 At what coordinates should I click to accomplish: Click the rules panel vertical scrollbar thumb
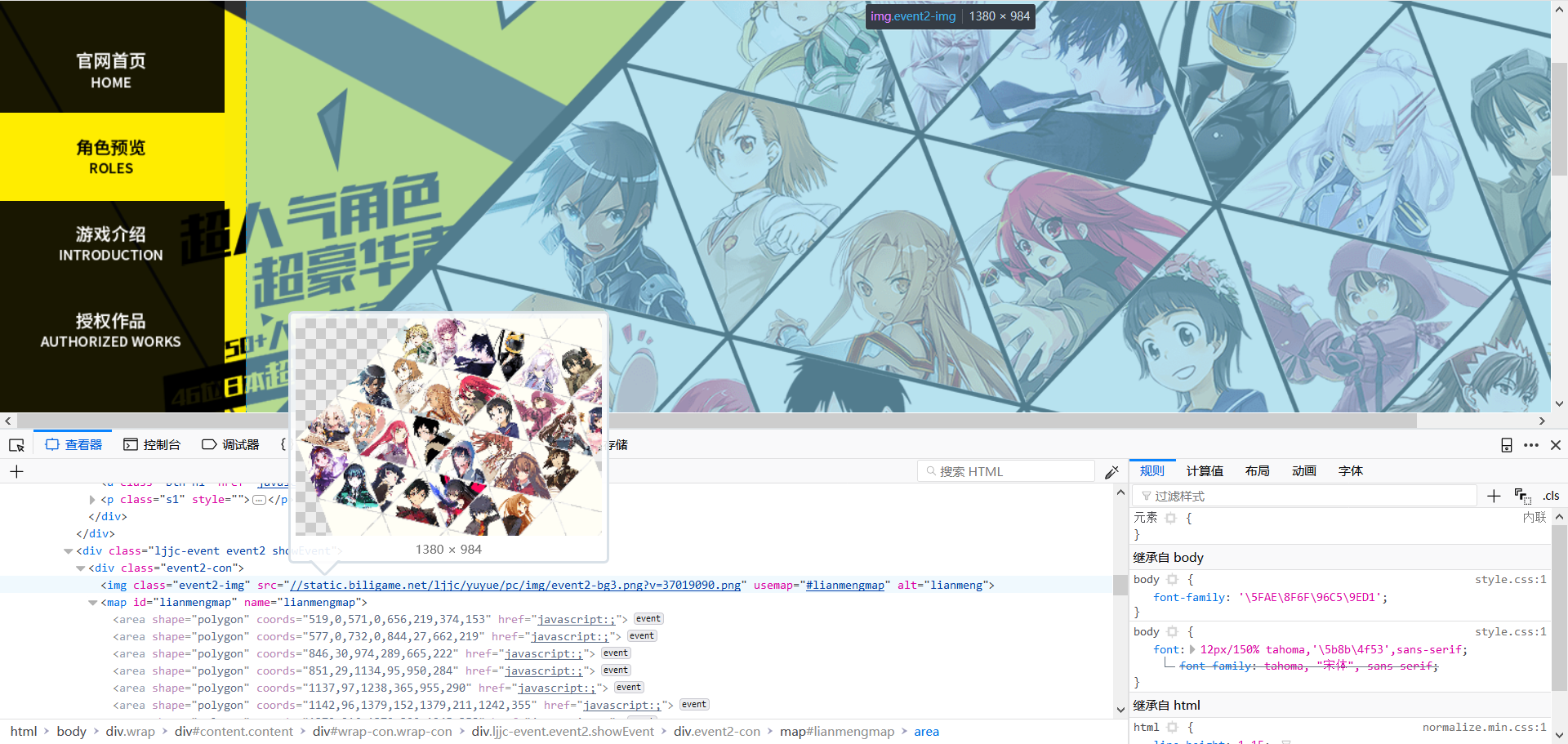pos(1559,609)
